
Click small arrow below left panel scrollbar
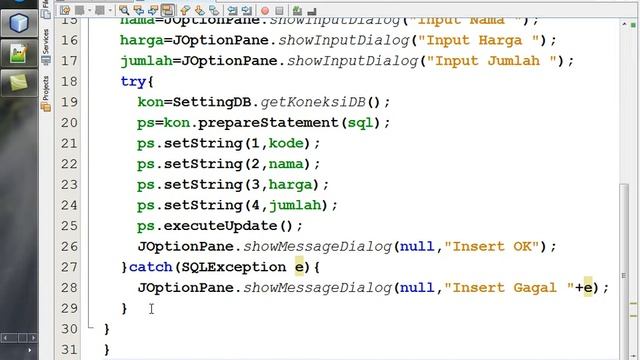29,350
